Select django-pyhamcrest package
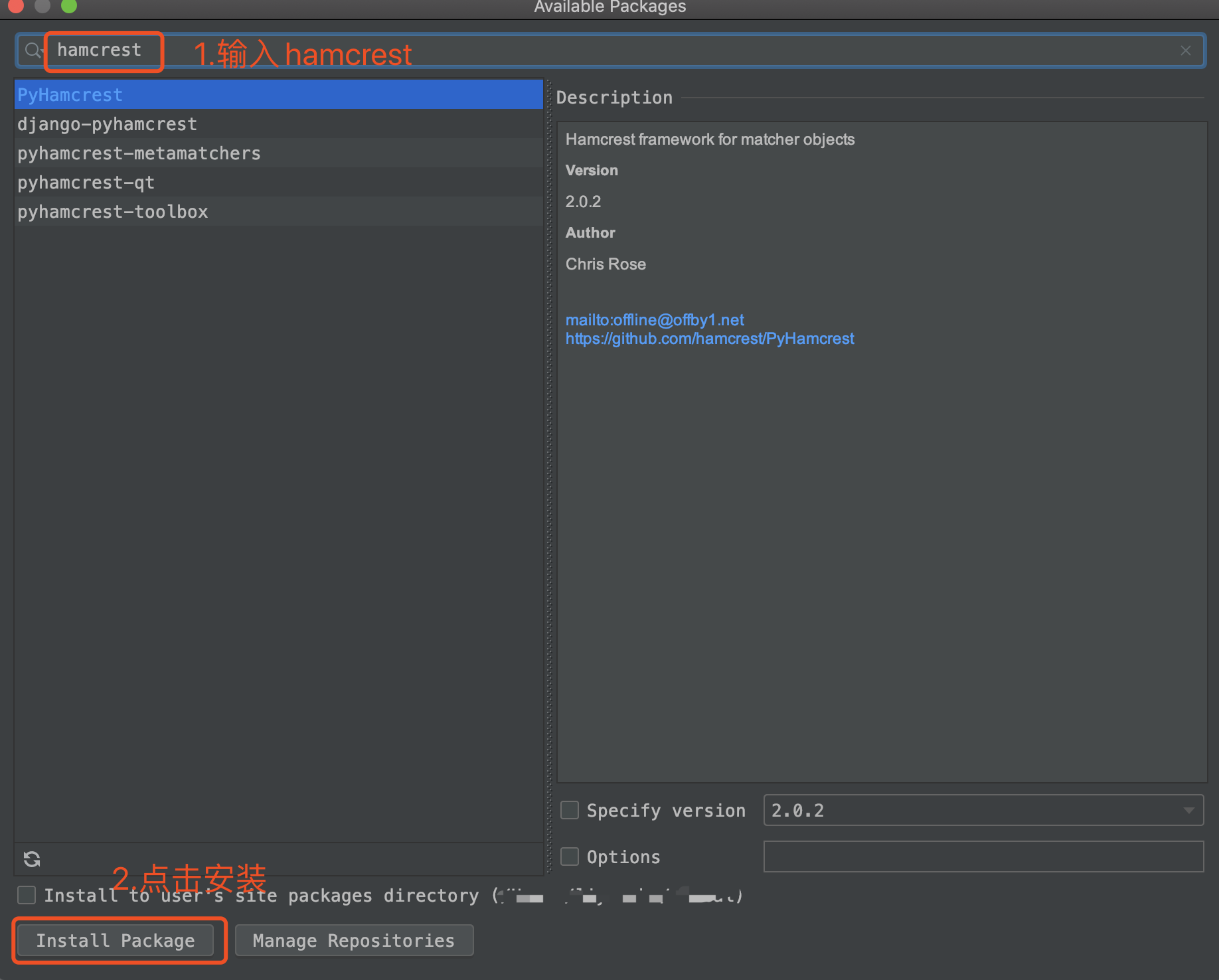Screen dimensions: 1219x980 [279, 123]
